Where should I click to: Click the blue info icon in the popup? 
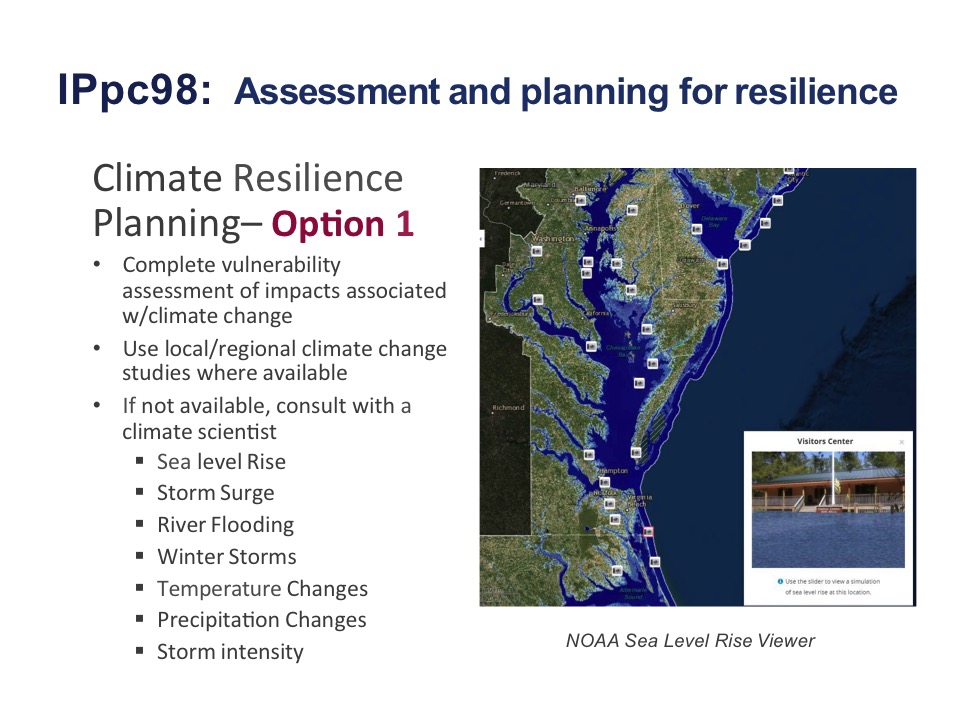780,581
